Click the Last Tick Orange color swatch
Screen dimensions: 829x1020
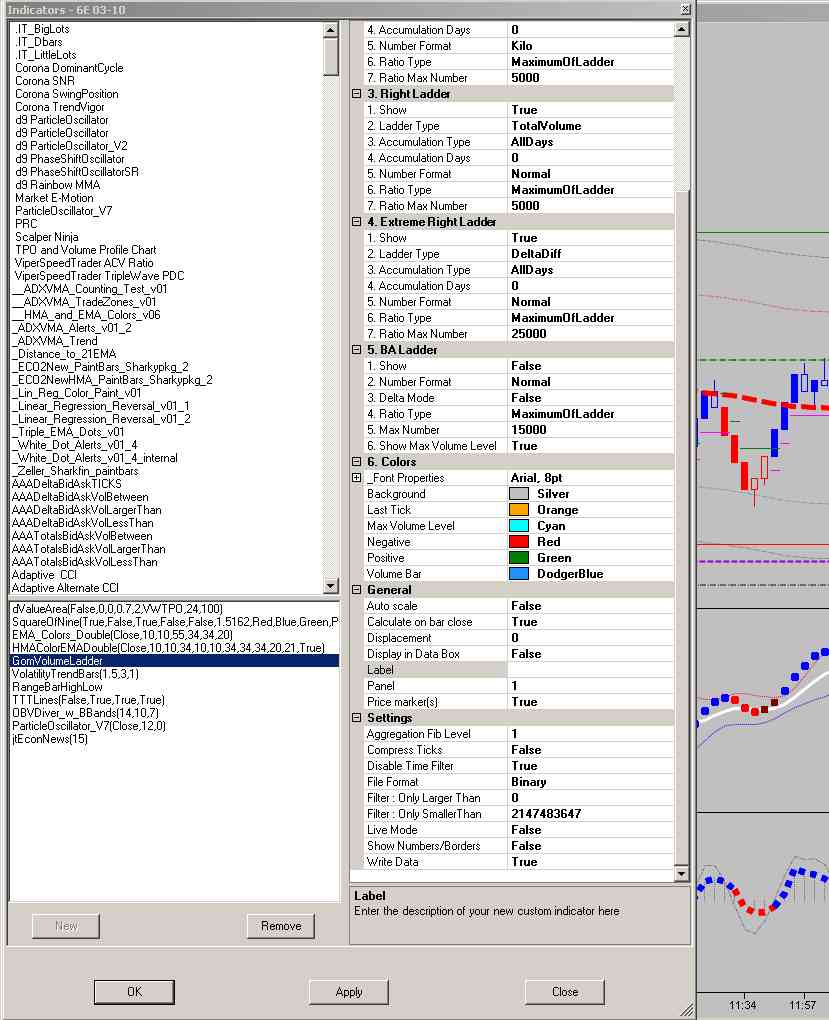tap(519, 510)
